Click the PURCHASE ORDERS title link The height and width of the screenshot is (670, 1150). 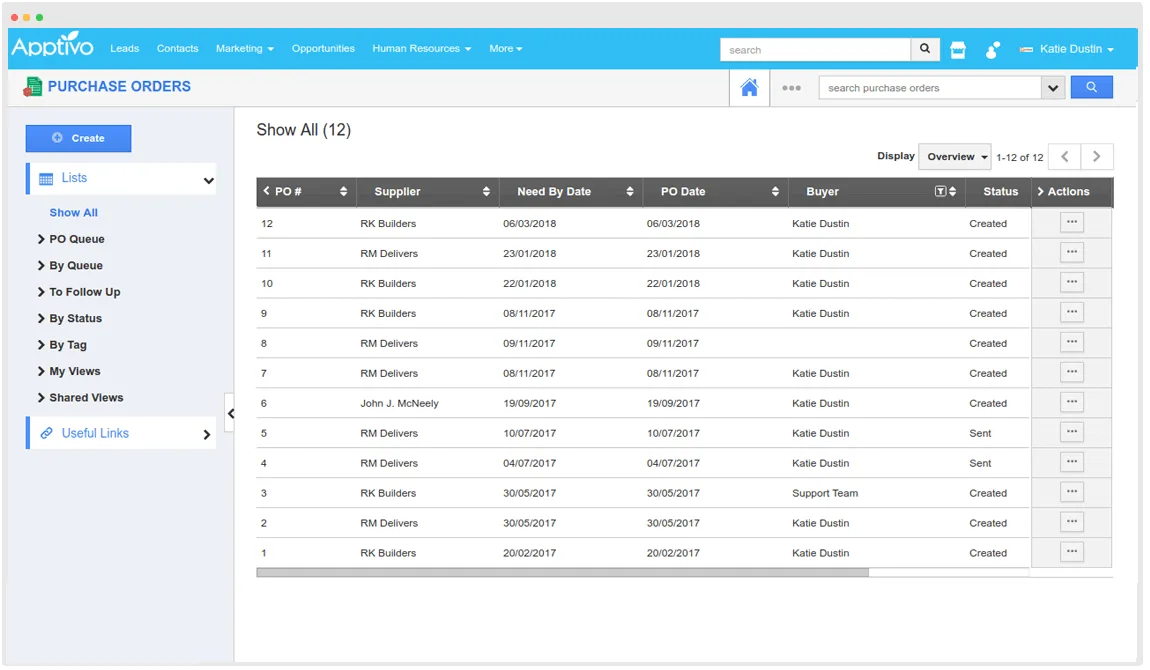(x=120, y=86)
